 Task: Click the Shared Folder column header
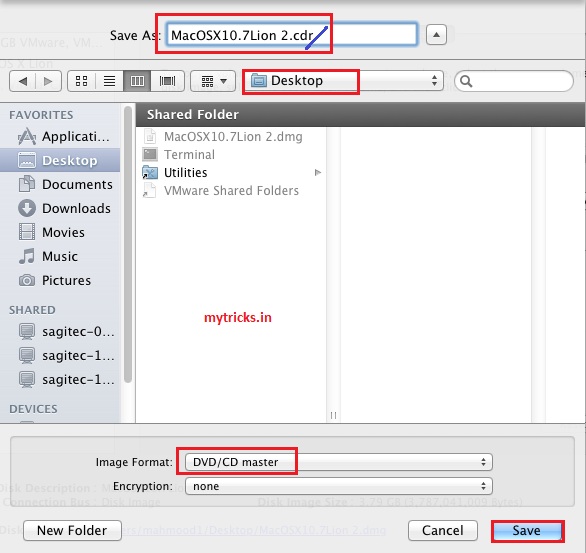pyautogui.click(x=360, y=114)
